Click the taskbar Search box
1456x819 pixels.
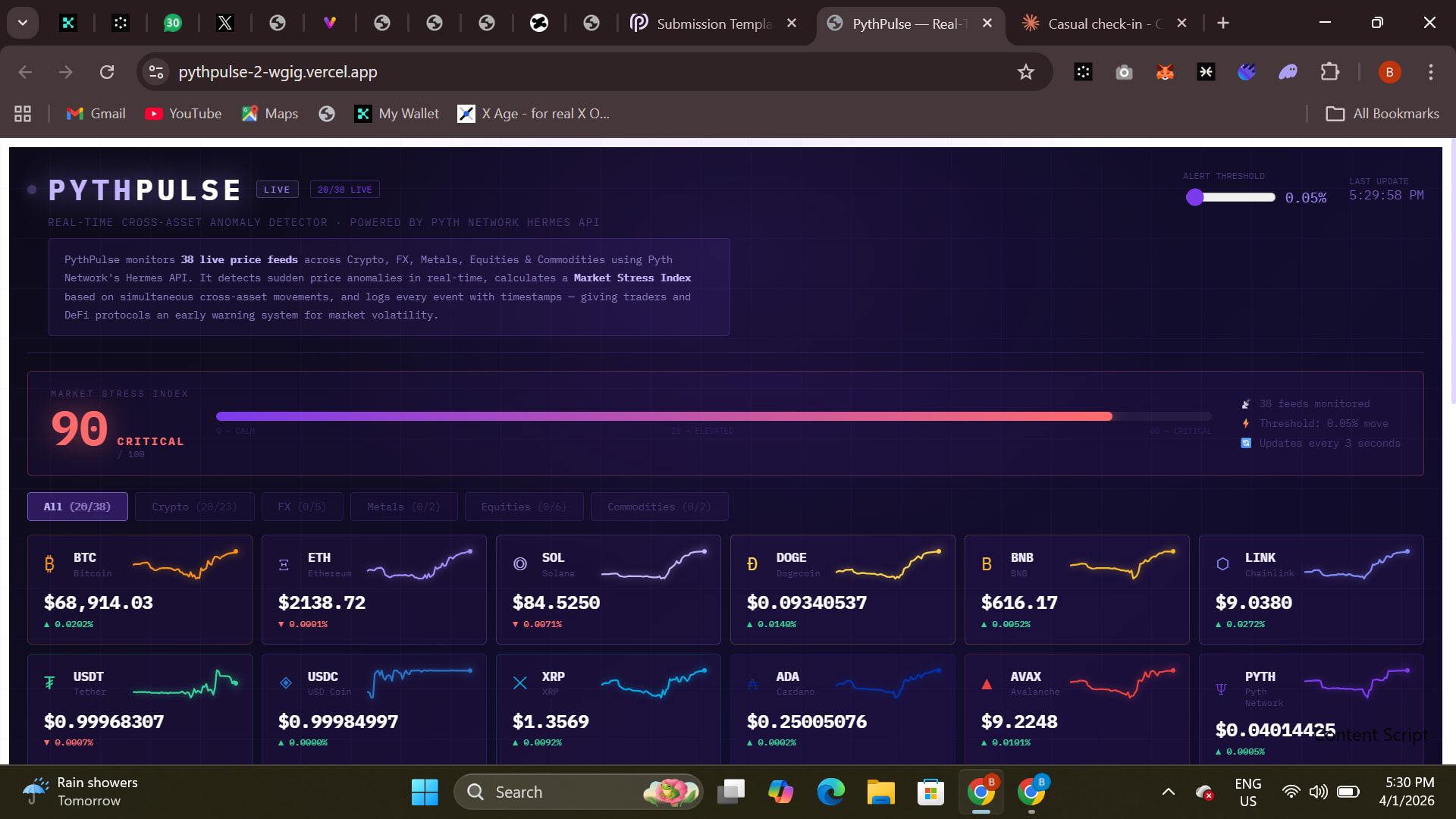[x=578, y=792]
